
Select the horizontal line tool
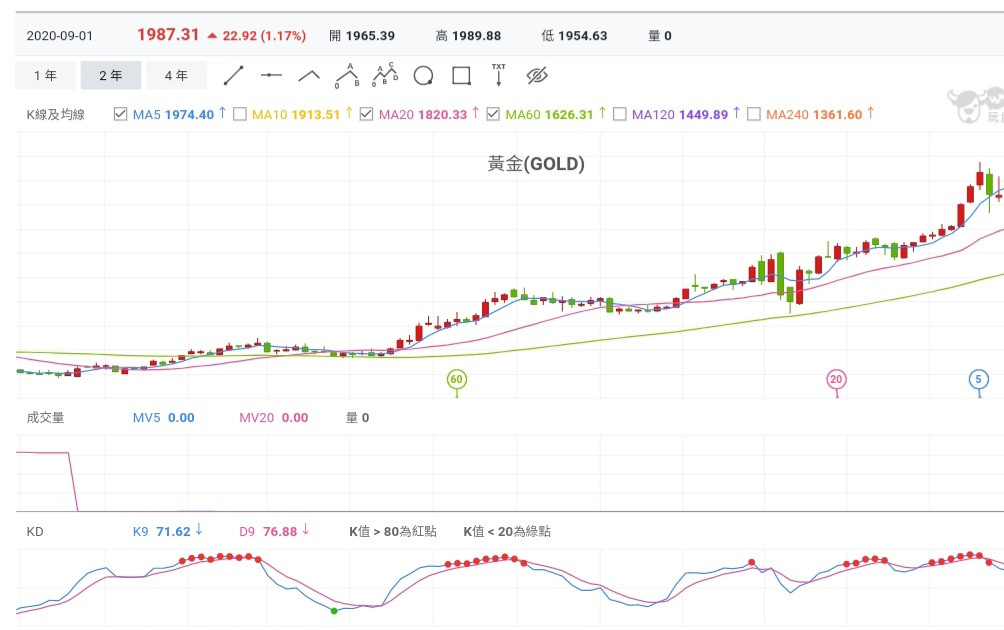[x=271, y=76]
